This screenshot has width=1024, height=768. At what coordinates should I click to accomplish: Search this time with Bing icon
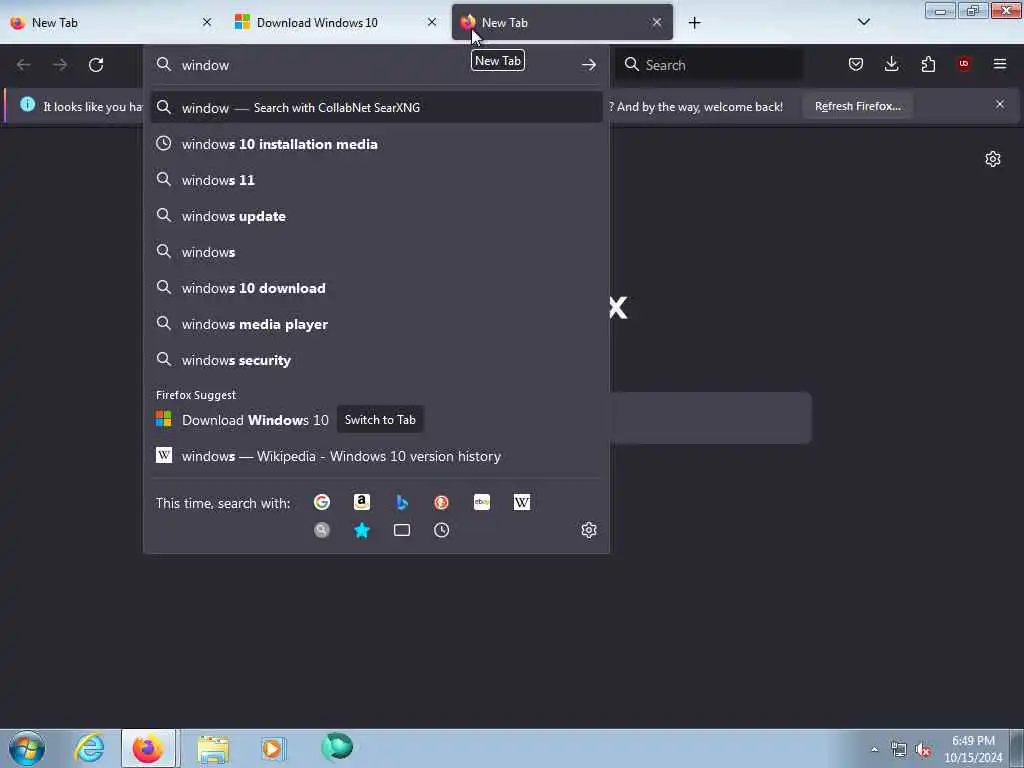pos(402,502)
